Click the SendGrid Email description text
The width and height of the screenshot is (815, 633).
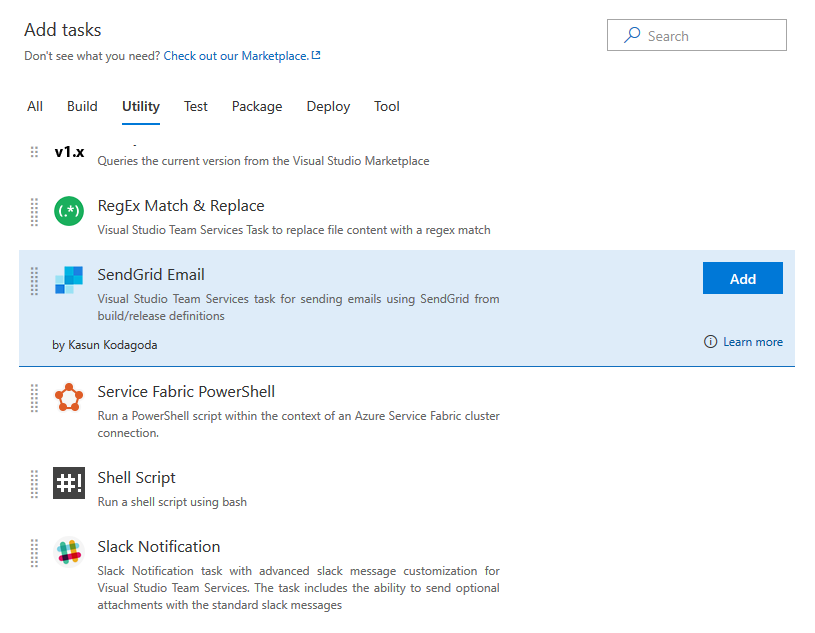(298, 307)
